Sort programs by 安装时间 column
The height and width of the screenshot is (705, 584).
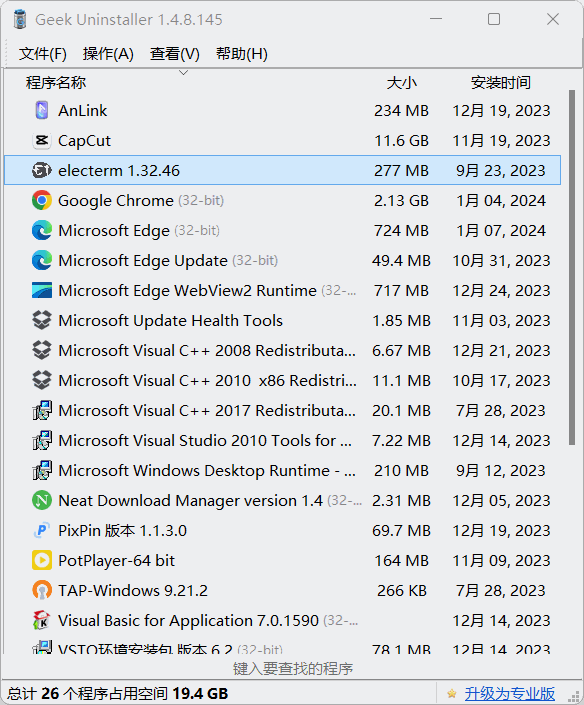pyautogui.click(x=500, y=83)
